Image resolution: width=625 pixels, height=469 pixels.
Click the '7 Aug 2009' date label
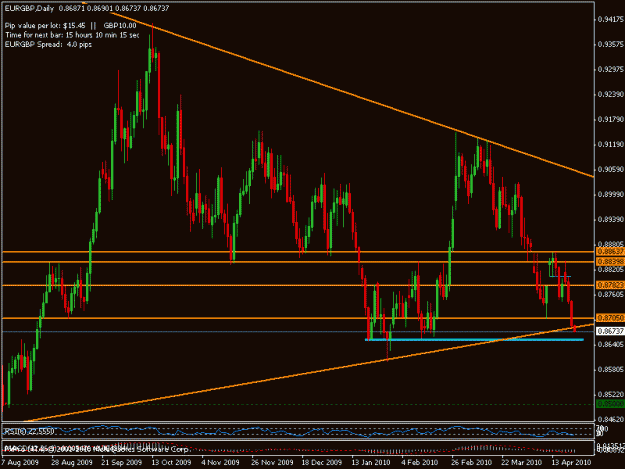pyautogui.click(x=20, y=462)
